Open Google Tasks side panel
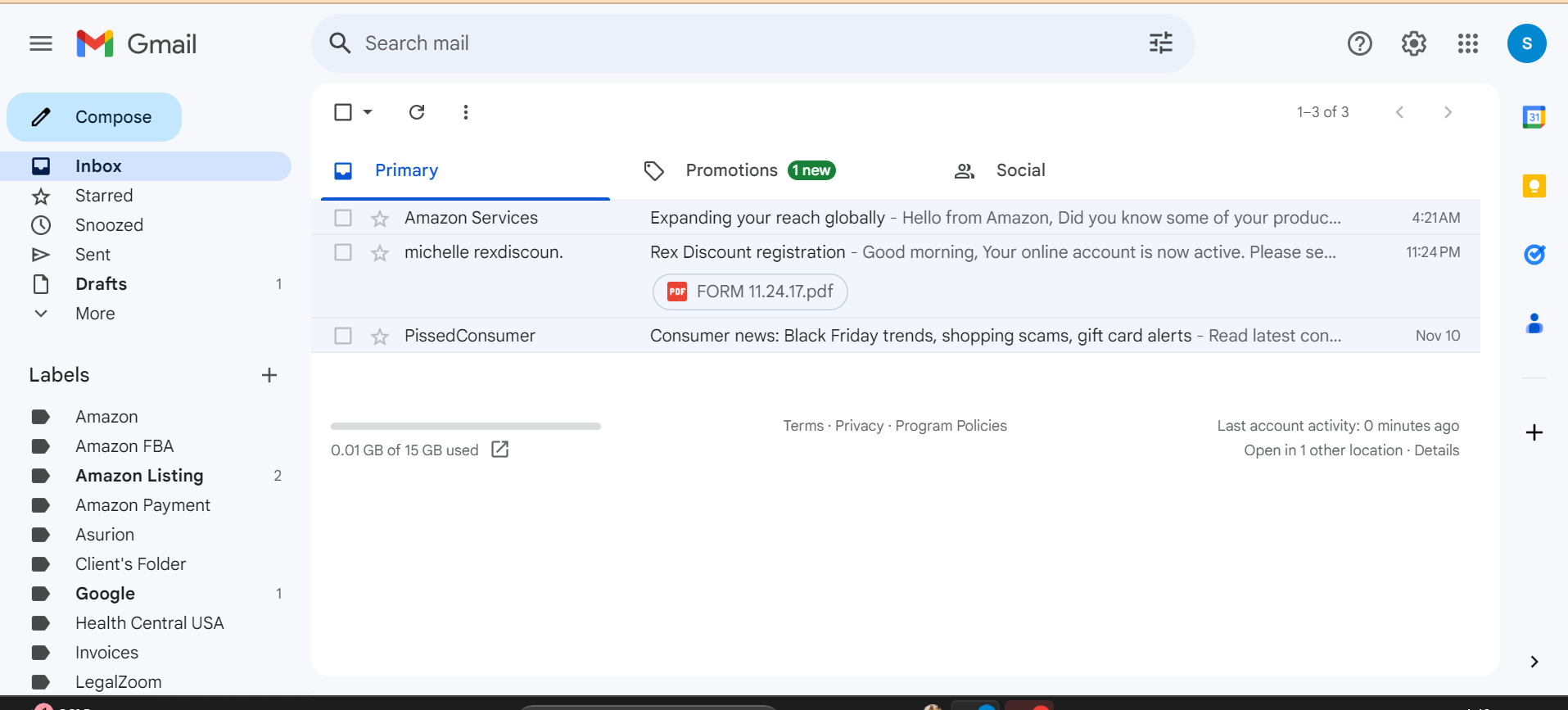The image size is (1568, 710). (1534, 255)
